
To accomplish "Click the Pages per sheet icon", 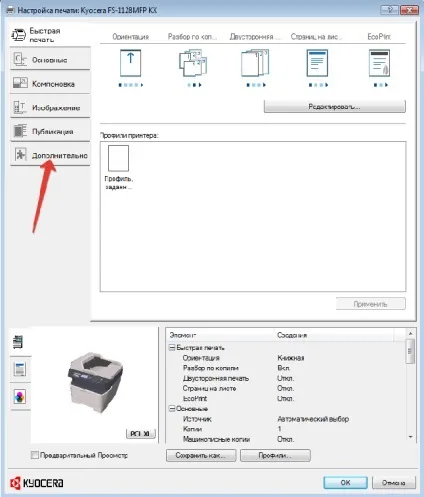I will [317, 63].
